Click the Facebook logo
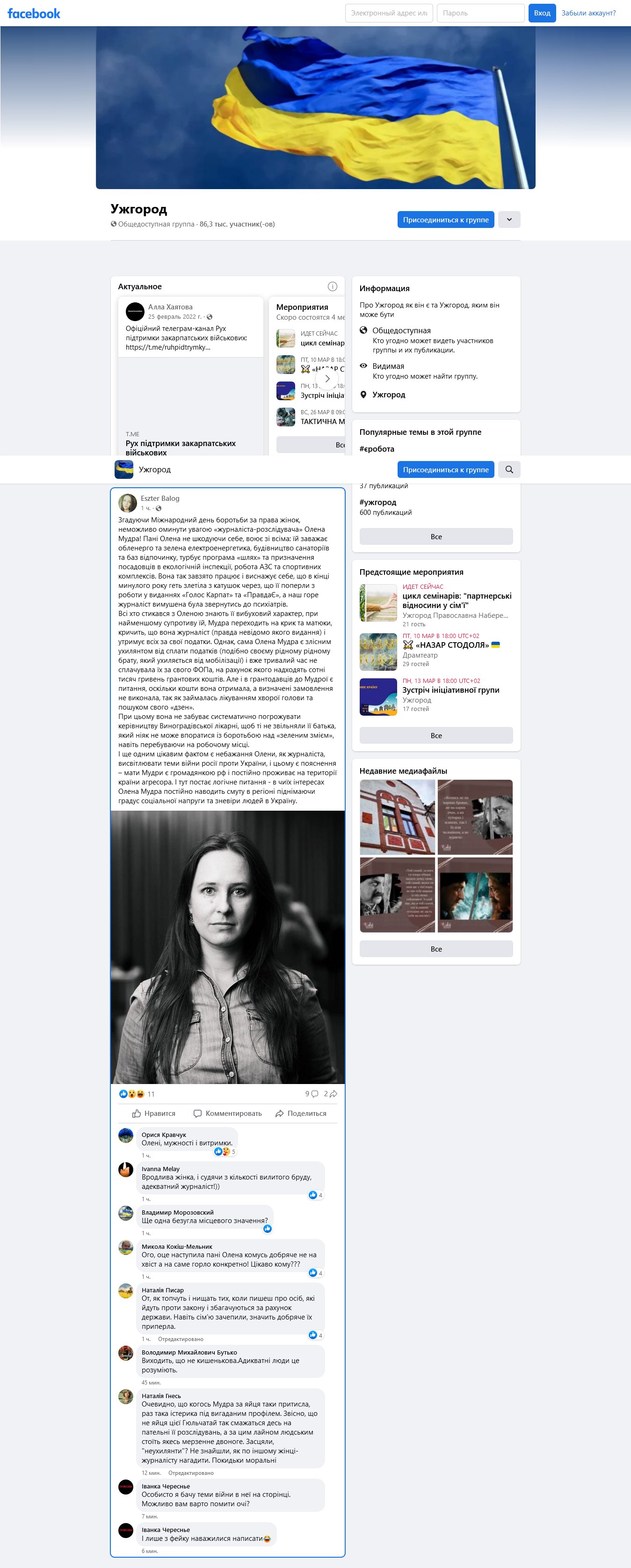This screenshot has height=1568, width=631. [x=34, y=14]
